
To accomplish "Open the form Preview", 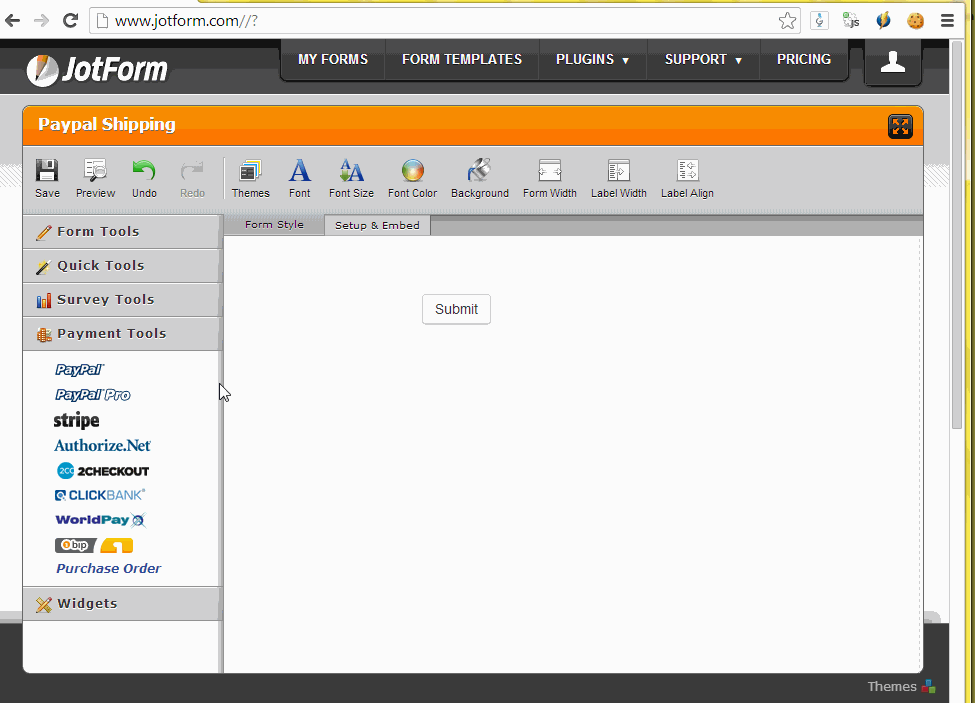I will tap(95, 172).
